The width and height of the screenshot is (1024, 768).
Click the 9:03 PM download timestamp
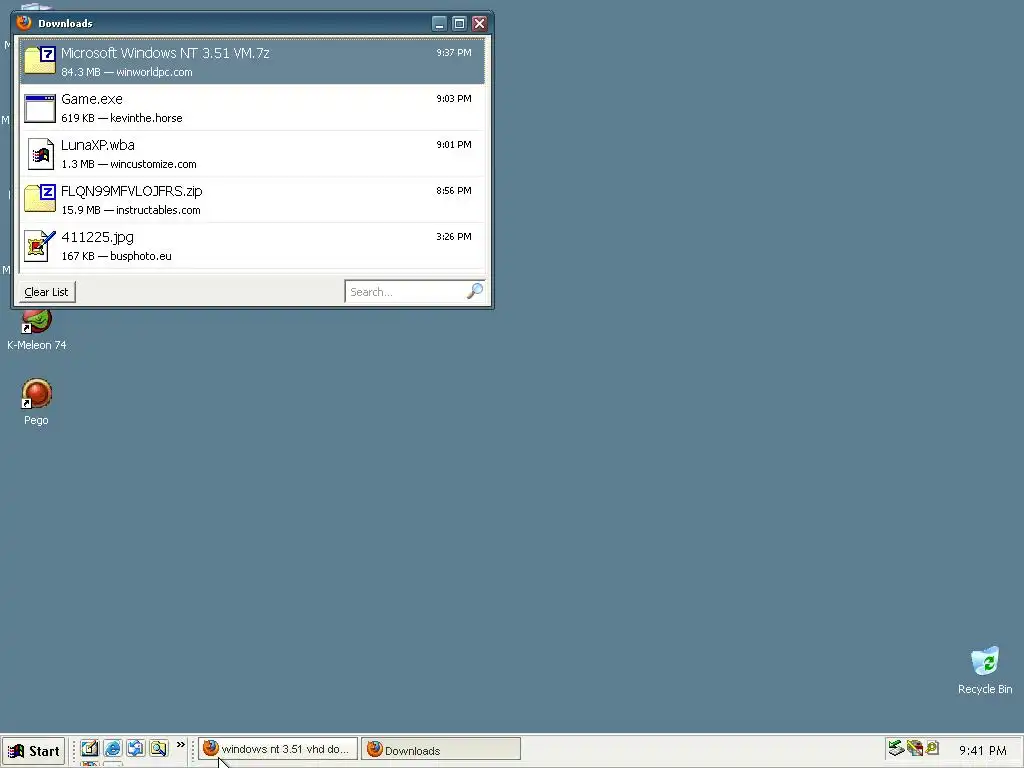tap(454, 99)
